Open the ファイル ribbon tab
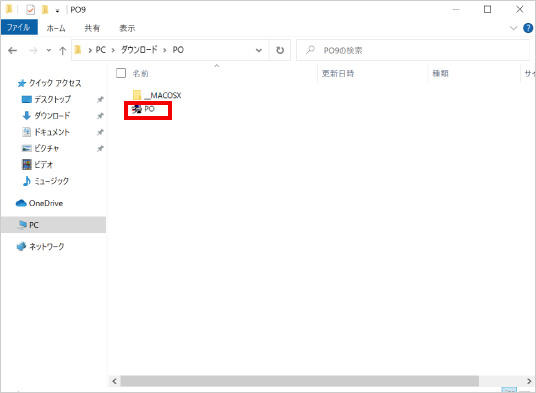The image size is (536, 393). click(x=19, y=27)
